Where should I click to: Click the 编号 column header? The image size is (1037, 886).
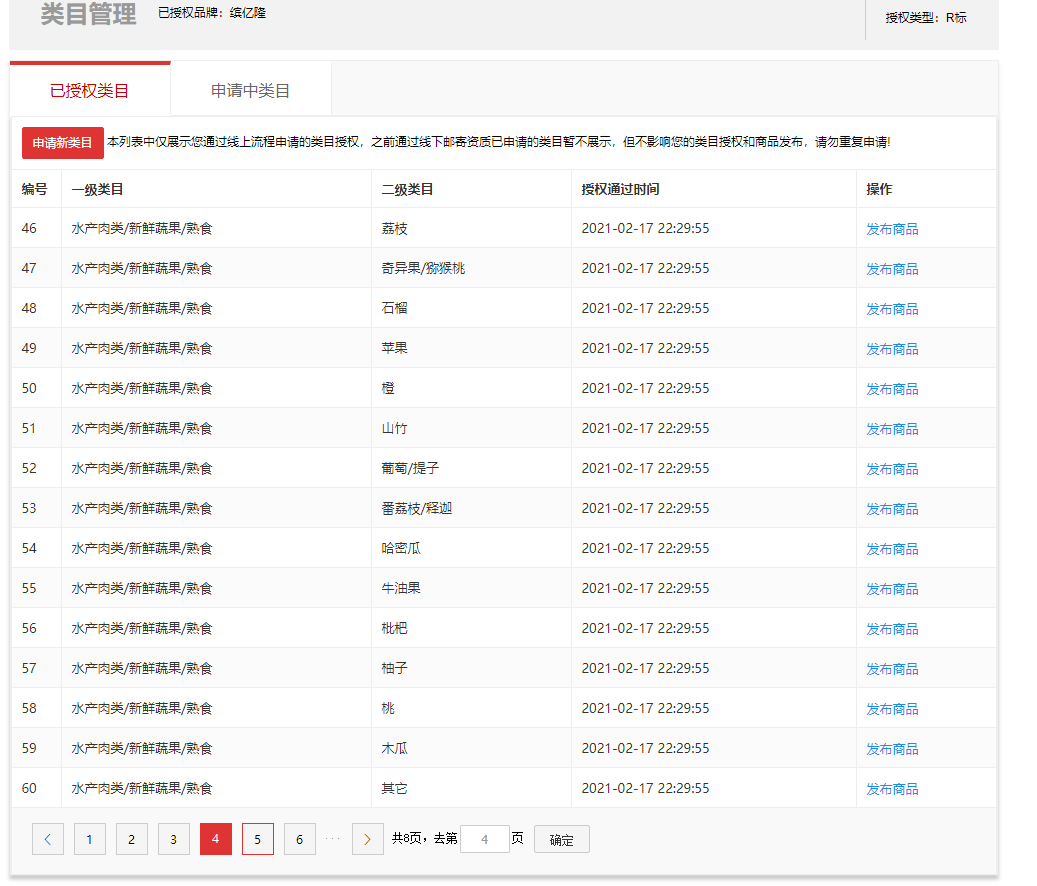point(34,189)
